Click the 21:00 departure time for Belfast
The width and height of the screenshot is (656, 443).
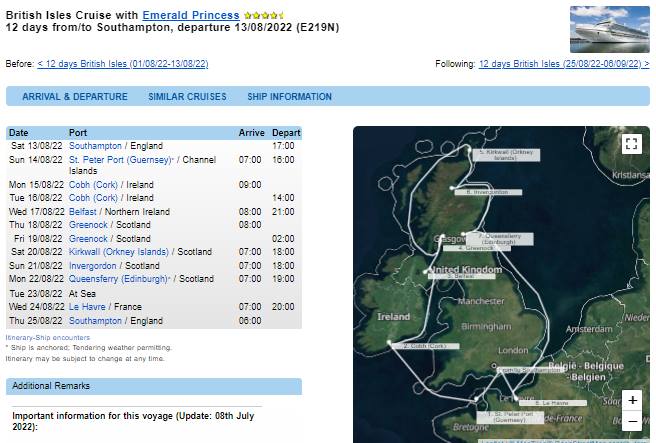[x=283, y=212]
